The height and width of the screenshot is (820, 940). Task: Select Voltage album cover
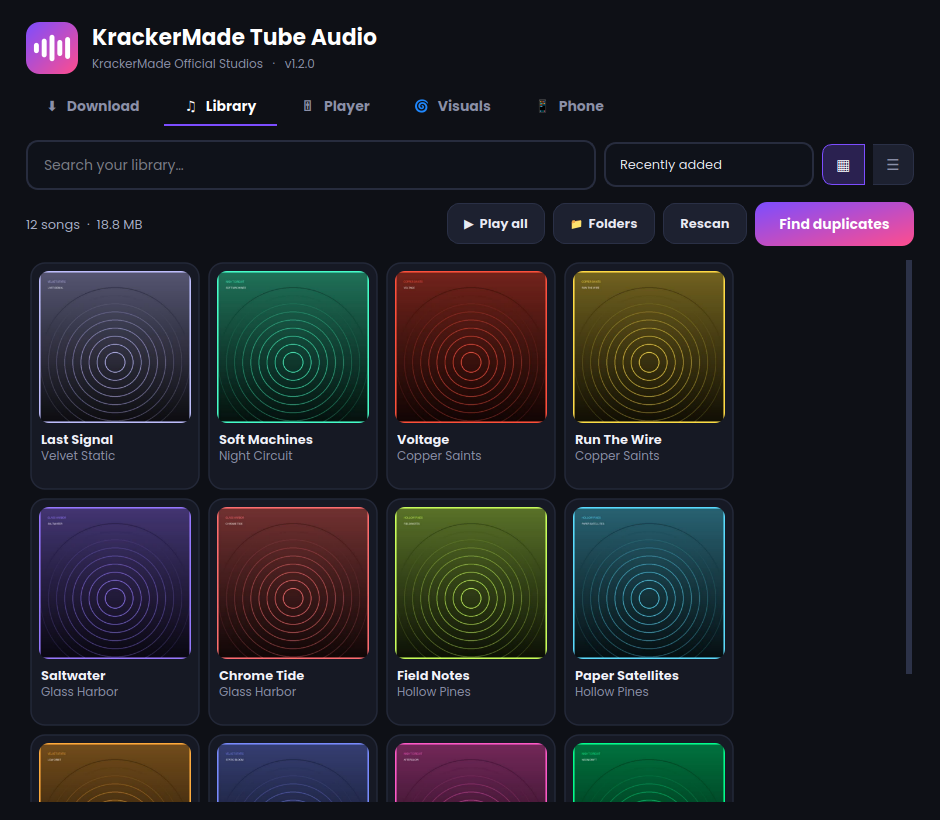point(471,346)
